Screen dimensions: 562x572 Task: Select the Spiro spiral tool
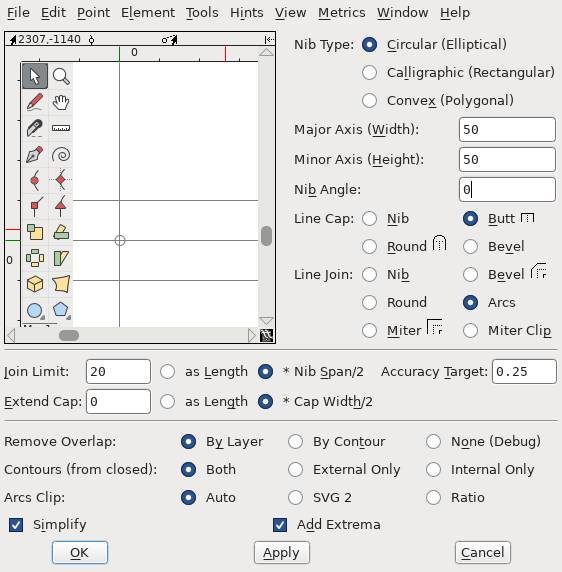tap(61, 154)
